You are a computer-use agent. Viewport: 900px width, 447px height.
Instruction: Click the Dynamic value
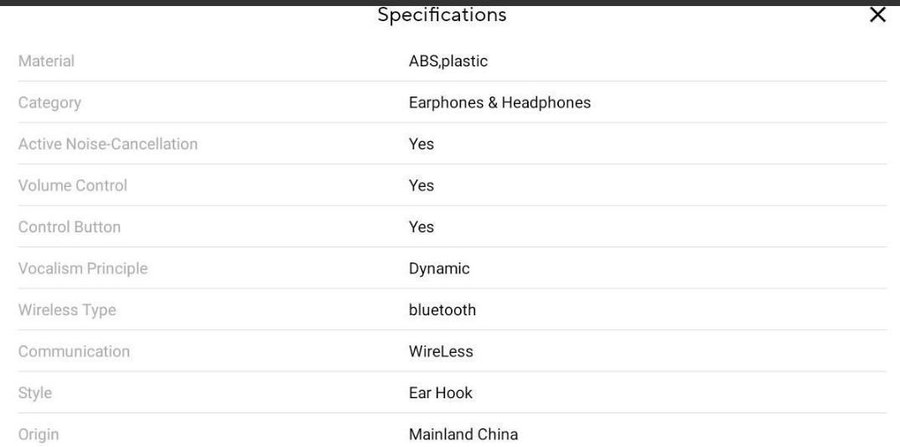coord(439,269)
